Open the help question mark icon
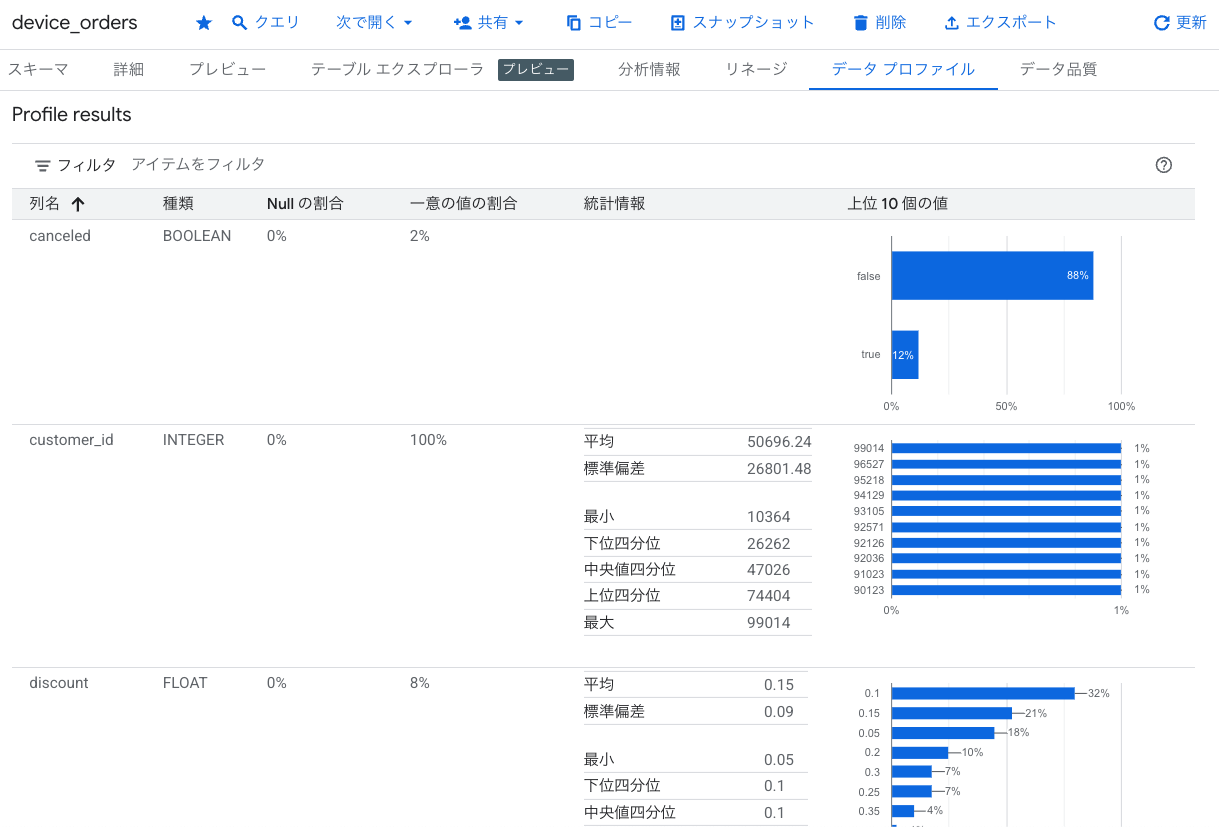Viewport: 1219px width, 827px height. [x=1163, y=165]
